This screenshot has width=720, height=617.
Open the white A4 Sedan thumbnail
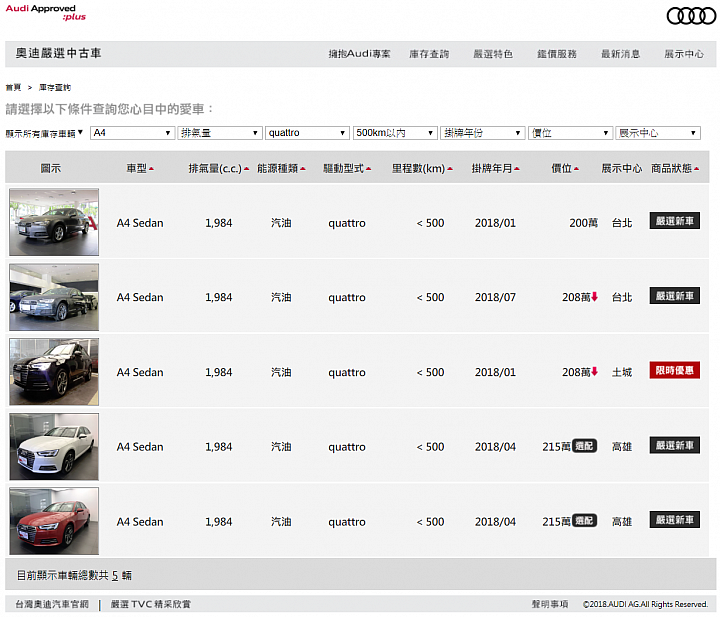click(x=54, y=447)
